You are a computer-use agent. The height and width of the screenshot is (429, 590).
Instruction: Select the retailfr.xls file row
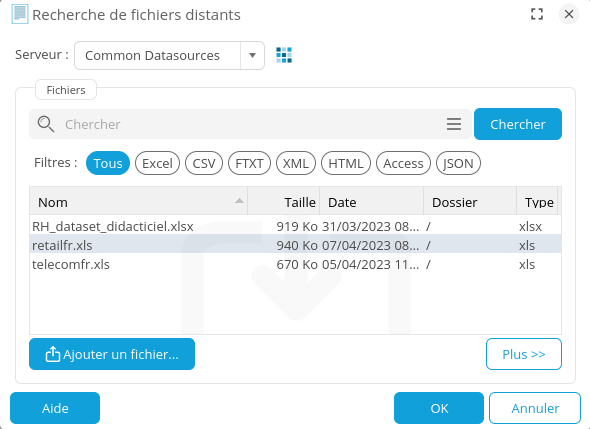tap(295, 245)
